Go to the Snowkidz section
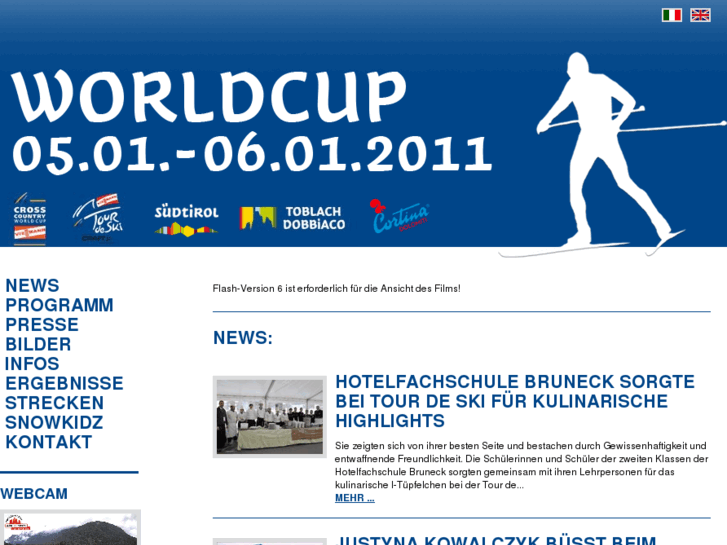The height and width of the screenshot is (545, 727). 54,423
